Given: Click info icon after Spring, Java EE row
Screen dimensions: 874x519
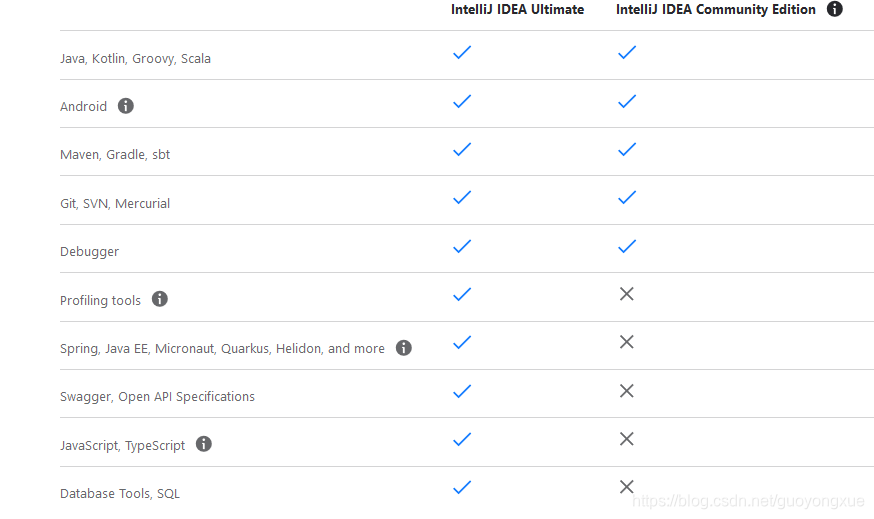Looking at the screenshot, I should pyautogui.click(x=403, y=348).
